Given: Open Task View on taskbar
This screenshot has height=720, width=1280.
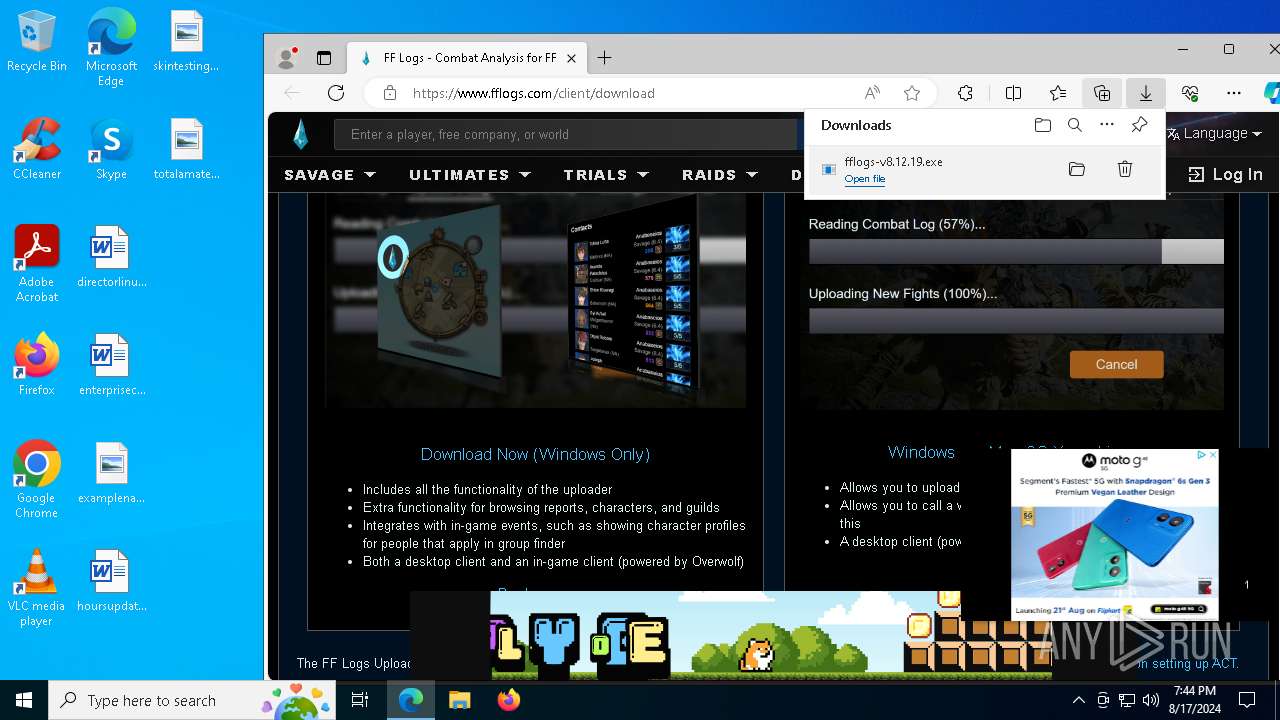Looking at the screenshot, I should [360, 700].
